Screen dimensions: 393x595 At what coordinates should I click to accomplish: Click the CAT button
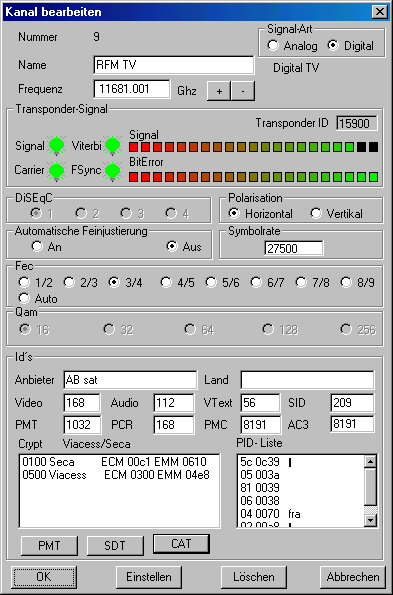click(x=181, y=544)
